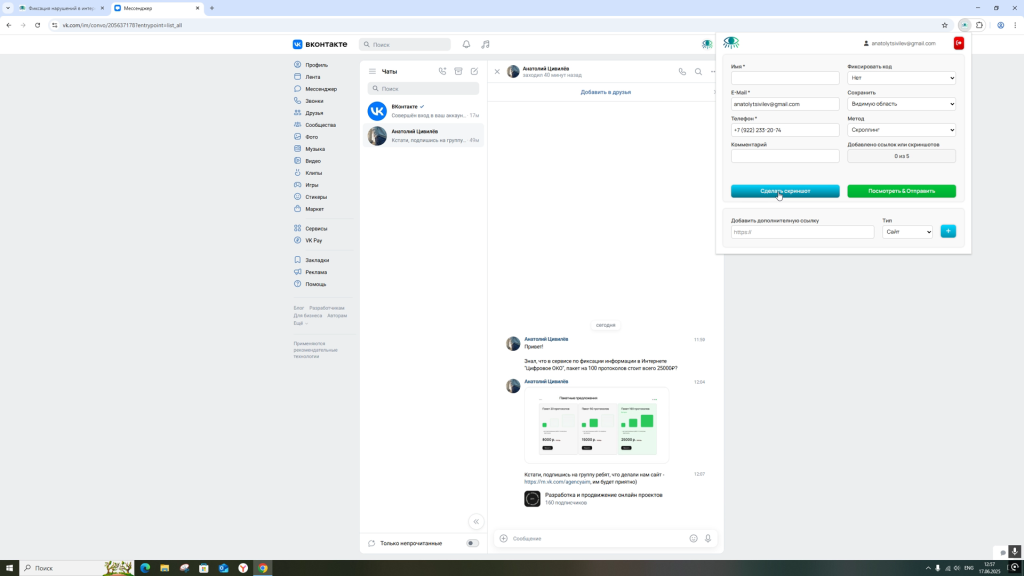
Task: Click the red logout icon in extension popup
Action: 958,43
